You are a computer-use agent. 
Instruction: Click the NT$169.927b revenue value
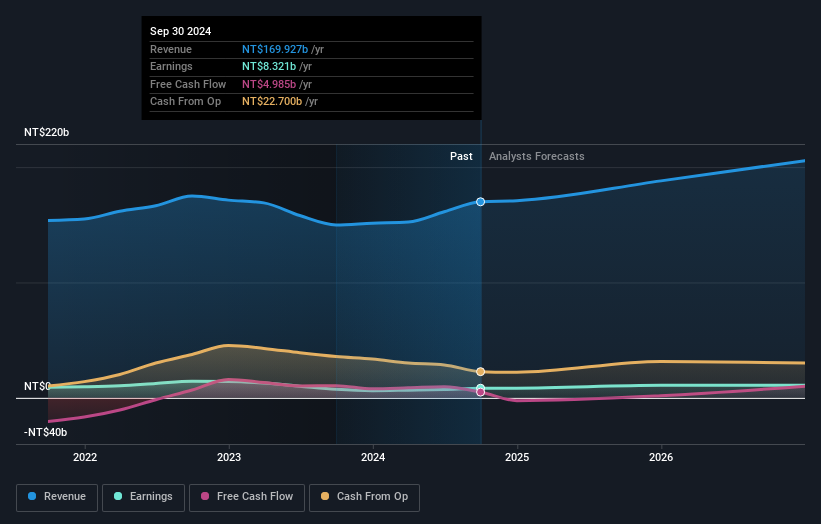[275, 49]
